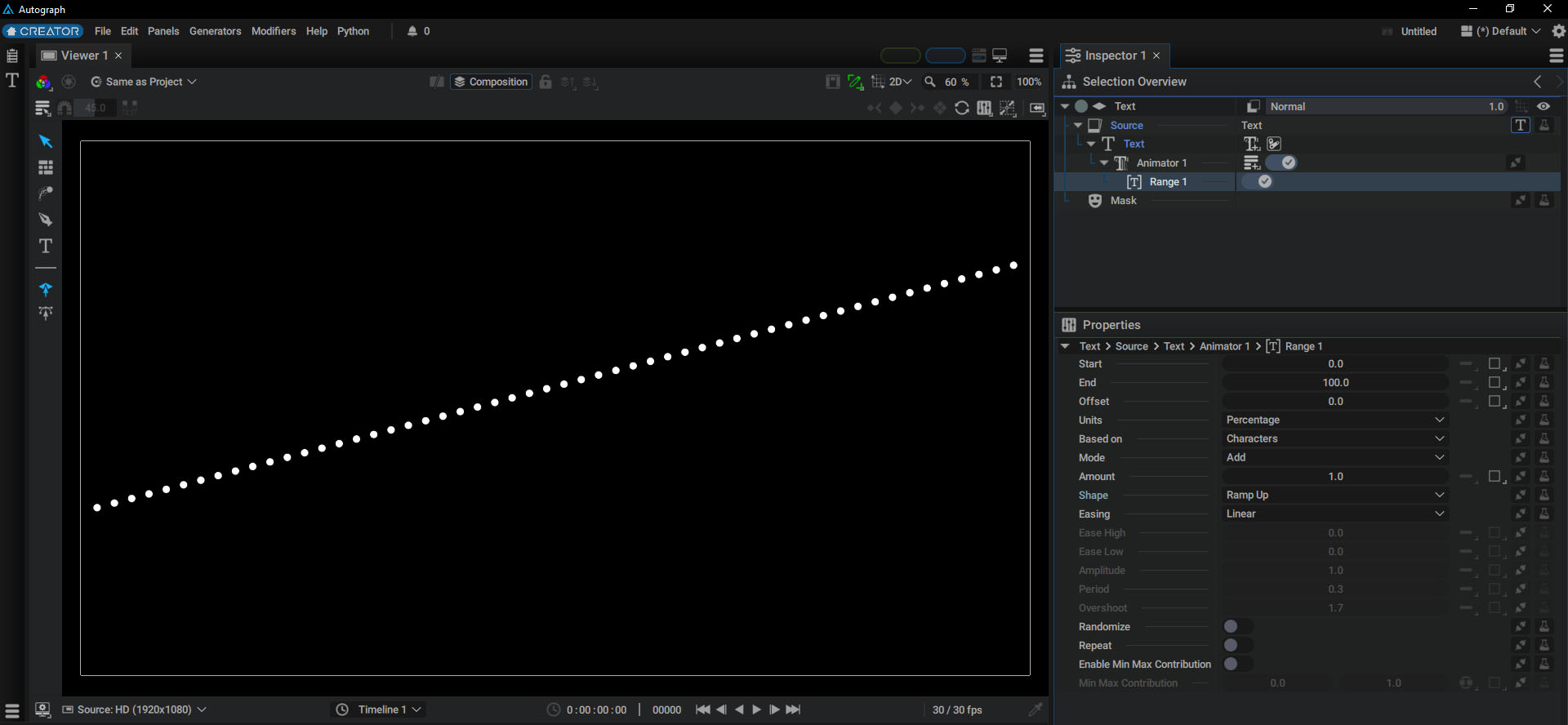Open the Based on Characters dropdown
Viewport: 1568px width, 725px height.
point(1335,438)
